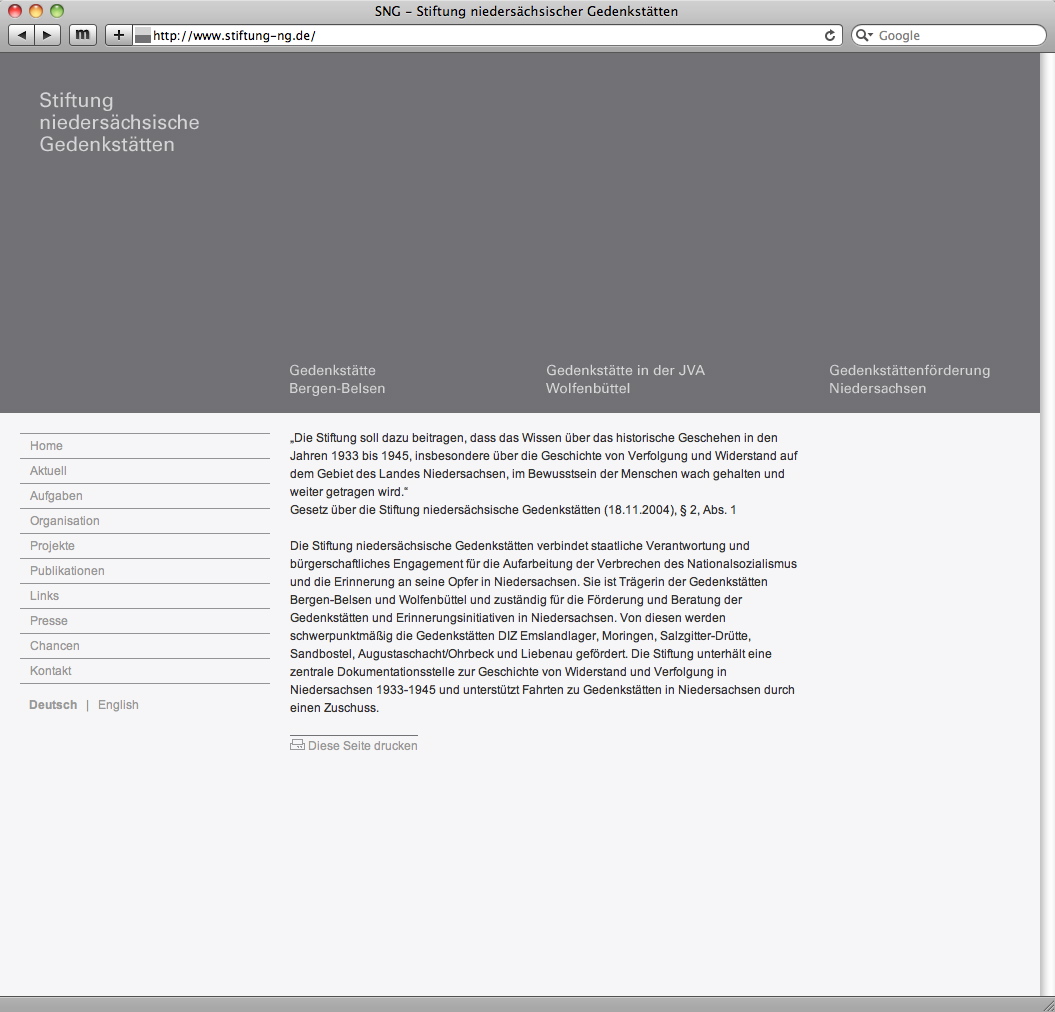Open Gedenkstätte Bergen-Belsen

[x=337, y=378]
